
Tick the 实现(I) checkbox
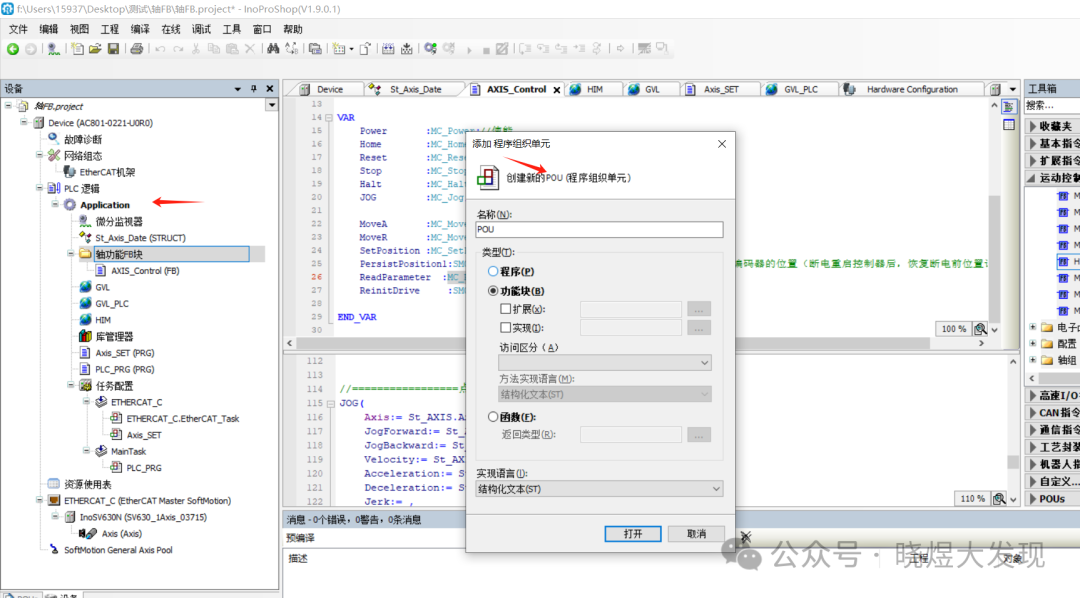coord(506,327)
